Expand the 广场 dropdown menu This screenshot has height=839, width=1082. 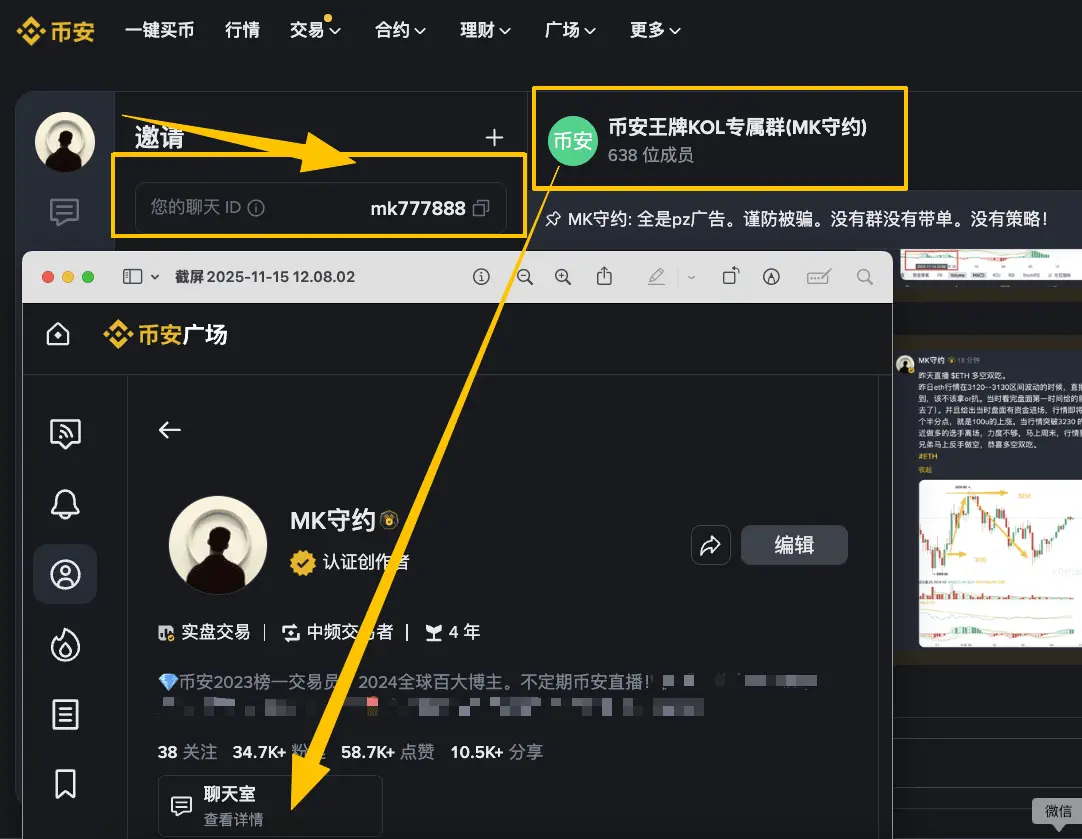[570, 30]
